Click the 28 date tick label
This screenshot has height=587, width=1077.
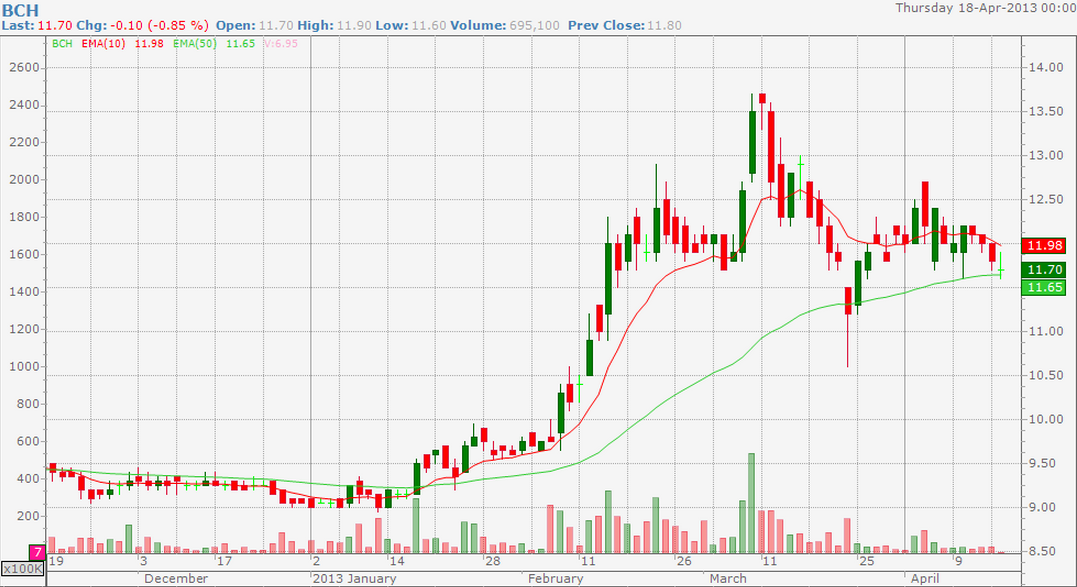492,561
